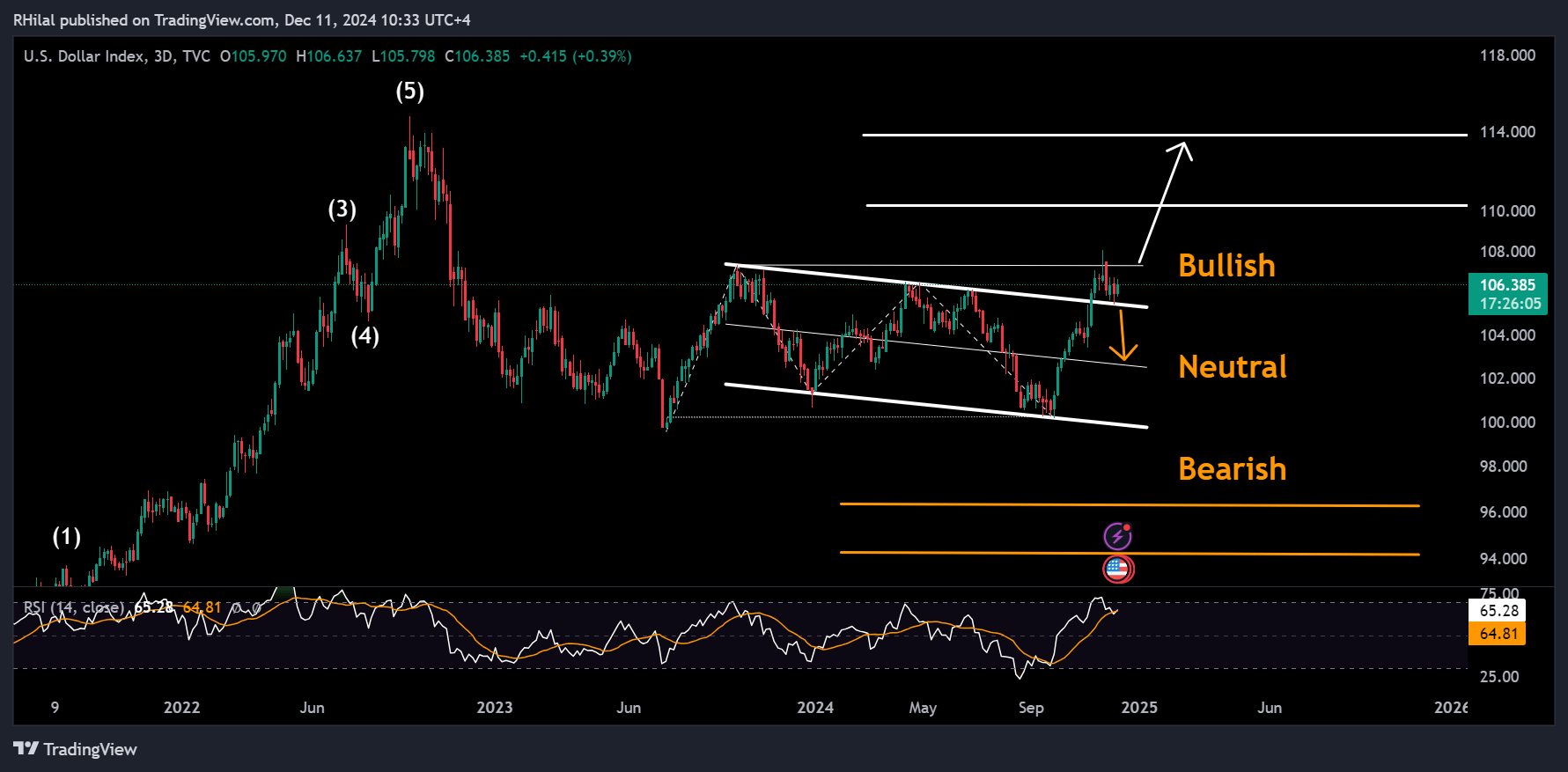Click the '2023' time axis label

[x=495, y=708]
